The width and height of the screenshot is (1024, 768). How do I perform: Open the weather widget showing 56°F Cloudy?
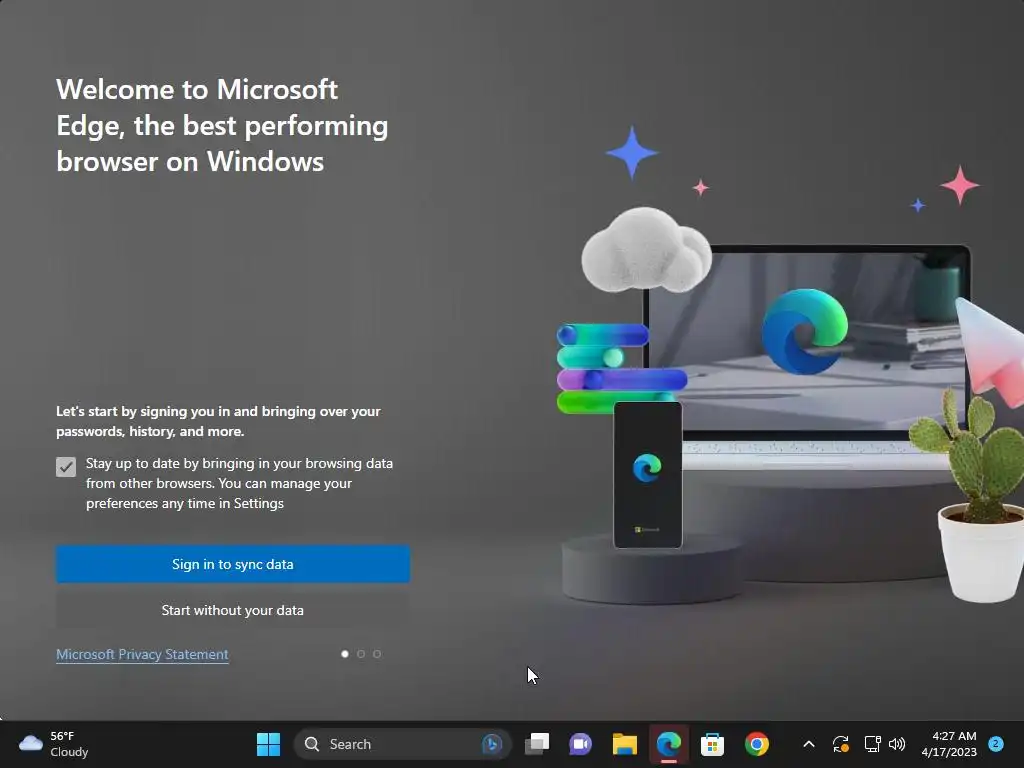coord(54,744)
